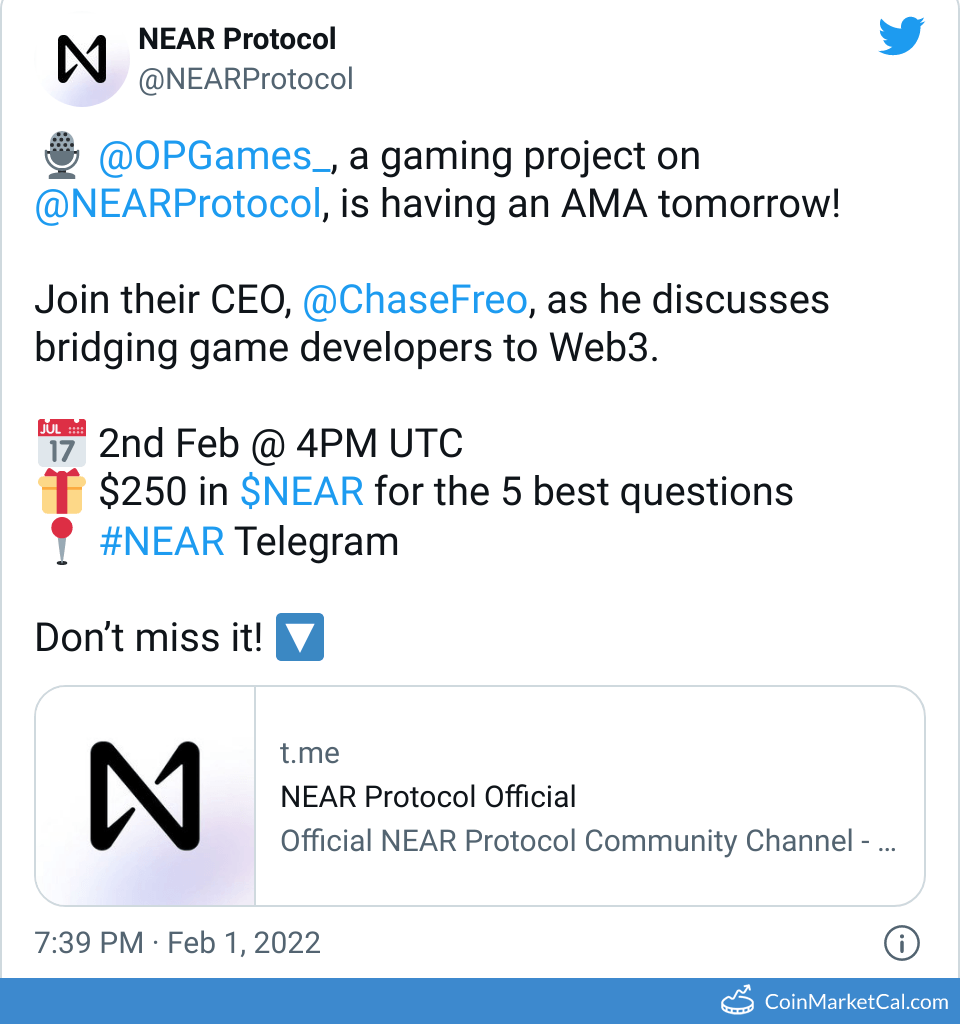Click the NEAR Protocol display name
The width and height of the screenshot is (960, 1024).
[x=237, y=39]
